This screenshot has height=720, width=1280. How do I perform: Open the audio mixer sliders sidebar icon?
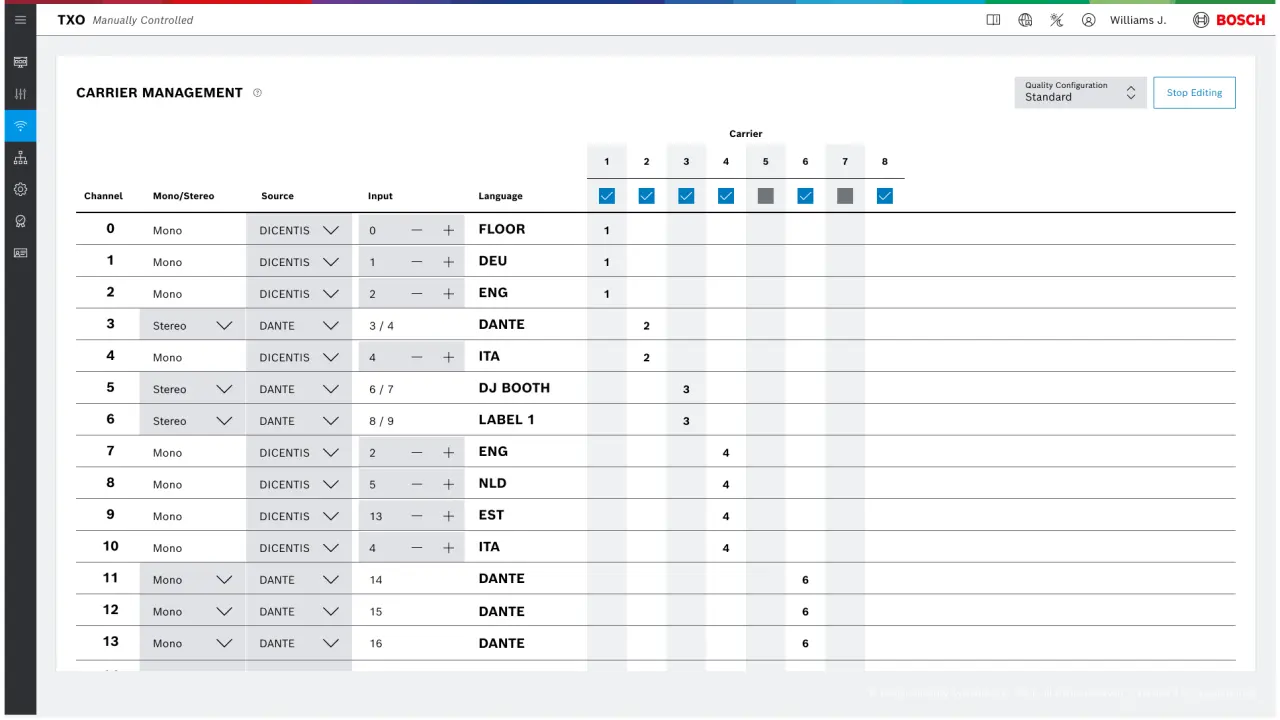(x=20, y=94)
